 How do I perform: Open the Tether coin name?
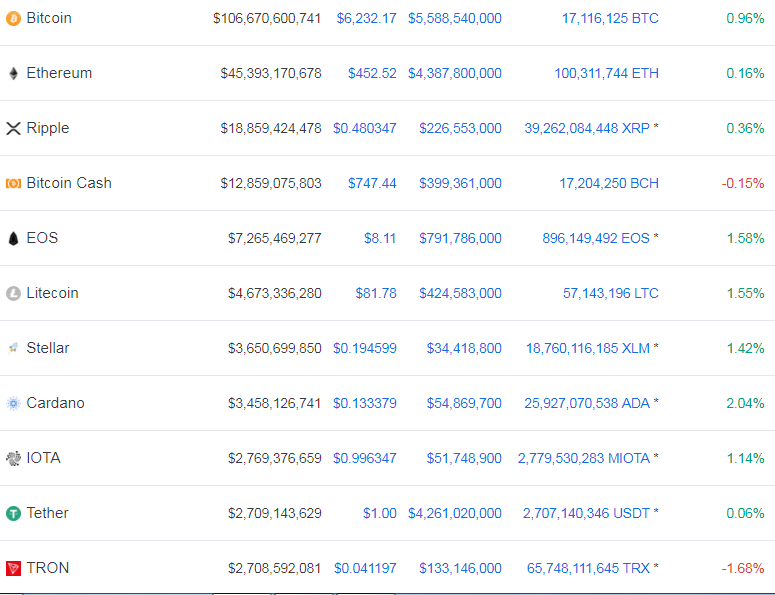click(x=47, y=513)
